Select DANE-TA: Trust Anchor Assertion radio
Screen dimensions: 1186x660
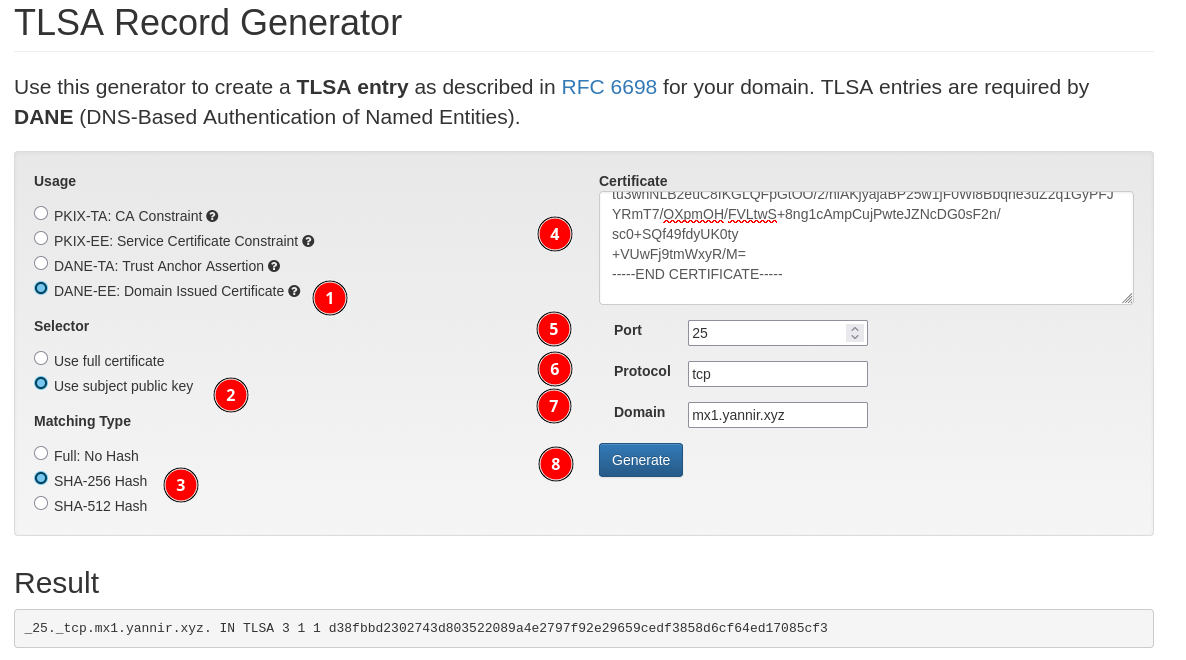click(41, 263)
